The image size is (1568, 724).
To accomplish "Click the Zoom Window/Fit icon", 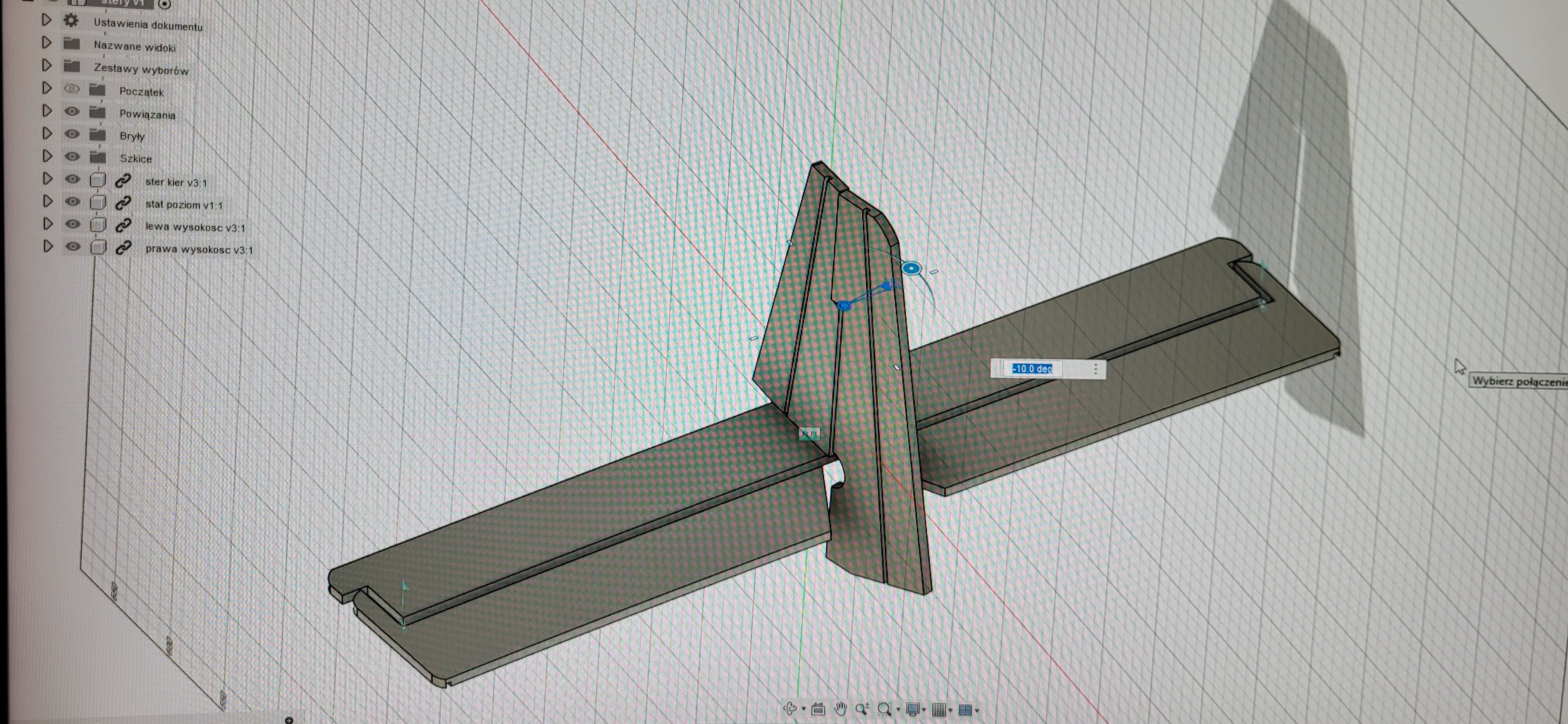I will [884, 709].
